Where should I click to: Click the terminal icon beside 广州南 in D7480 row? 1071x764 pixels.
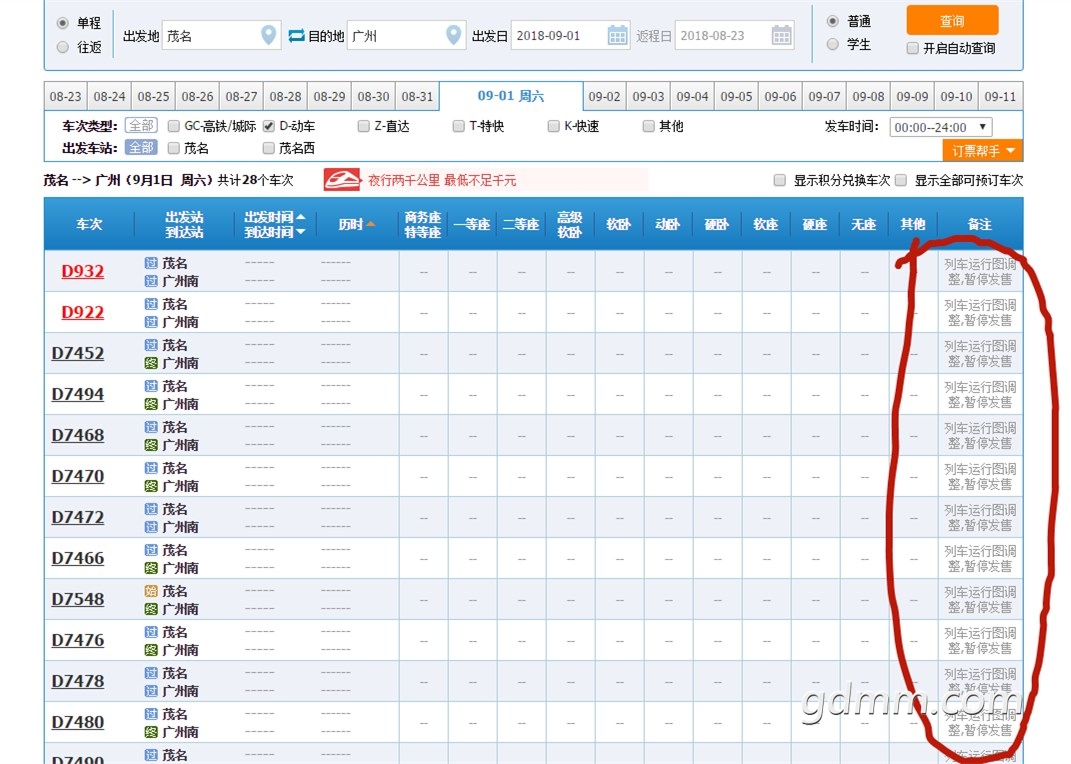pos(151,731)
